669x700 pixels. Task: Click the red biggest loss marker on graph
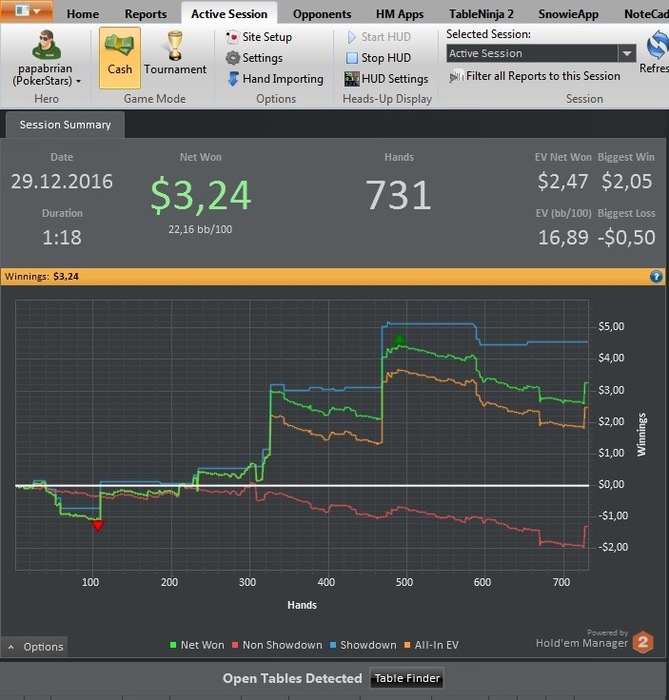pos(98,525)
